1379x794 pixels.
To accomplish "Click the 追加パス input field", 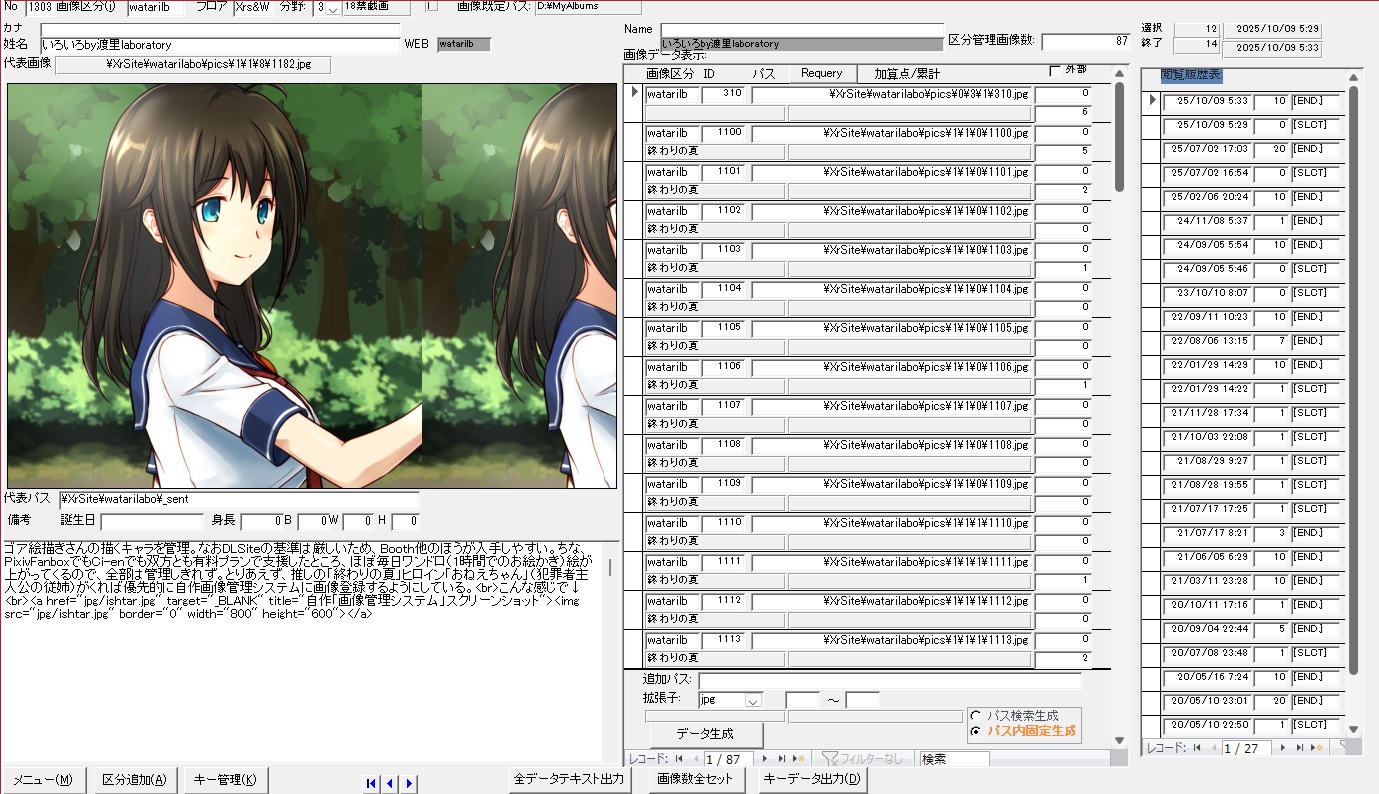I will [890, 680].
